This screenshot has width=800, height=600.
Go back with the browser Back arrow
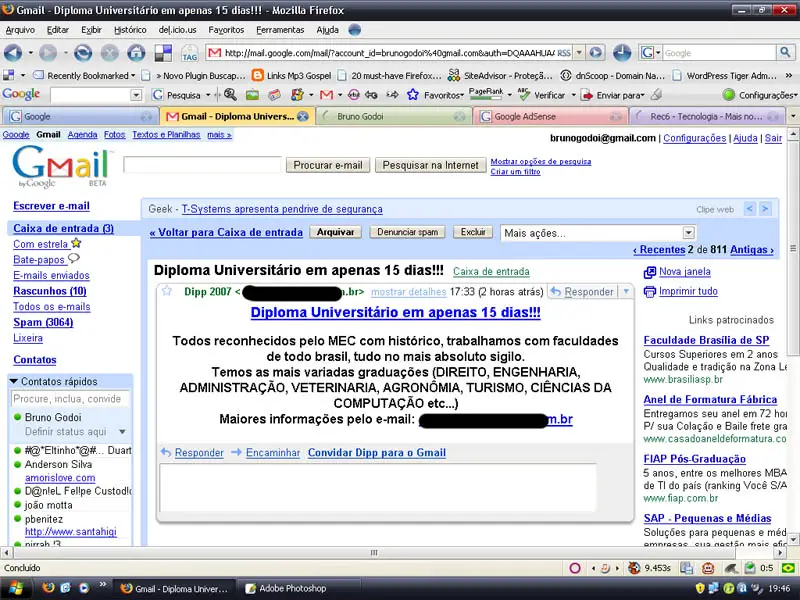(13, 53)
